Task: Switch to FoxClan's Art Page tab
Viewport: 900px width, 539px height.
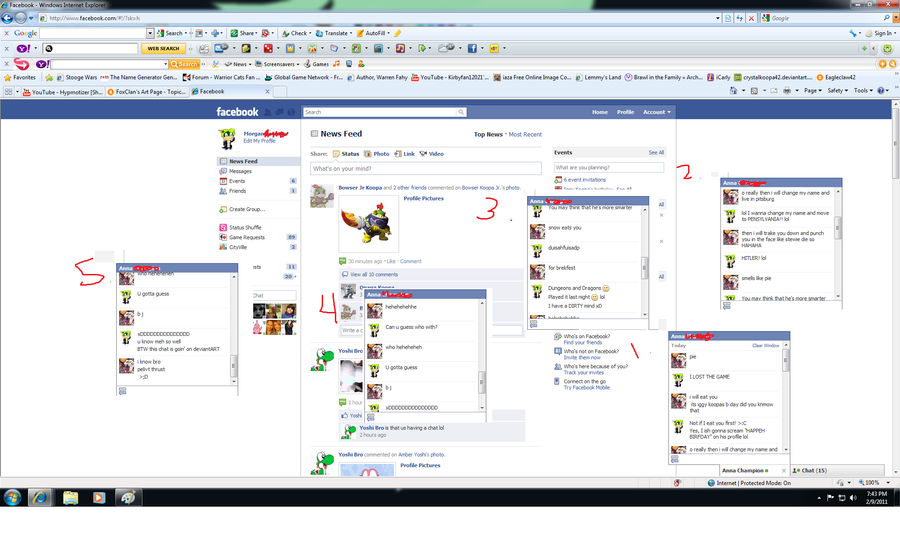Action: point(147,91)
